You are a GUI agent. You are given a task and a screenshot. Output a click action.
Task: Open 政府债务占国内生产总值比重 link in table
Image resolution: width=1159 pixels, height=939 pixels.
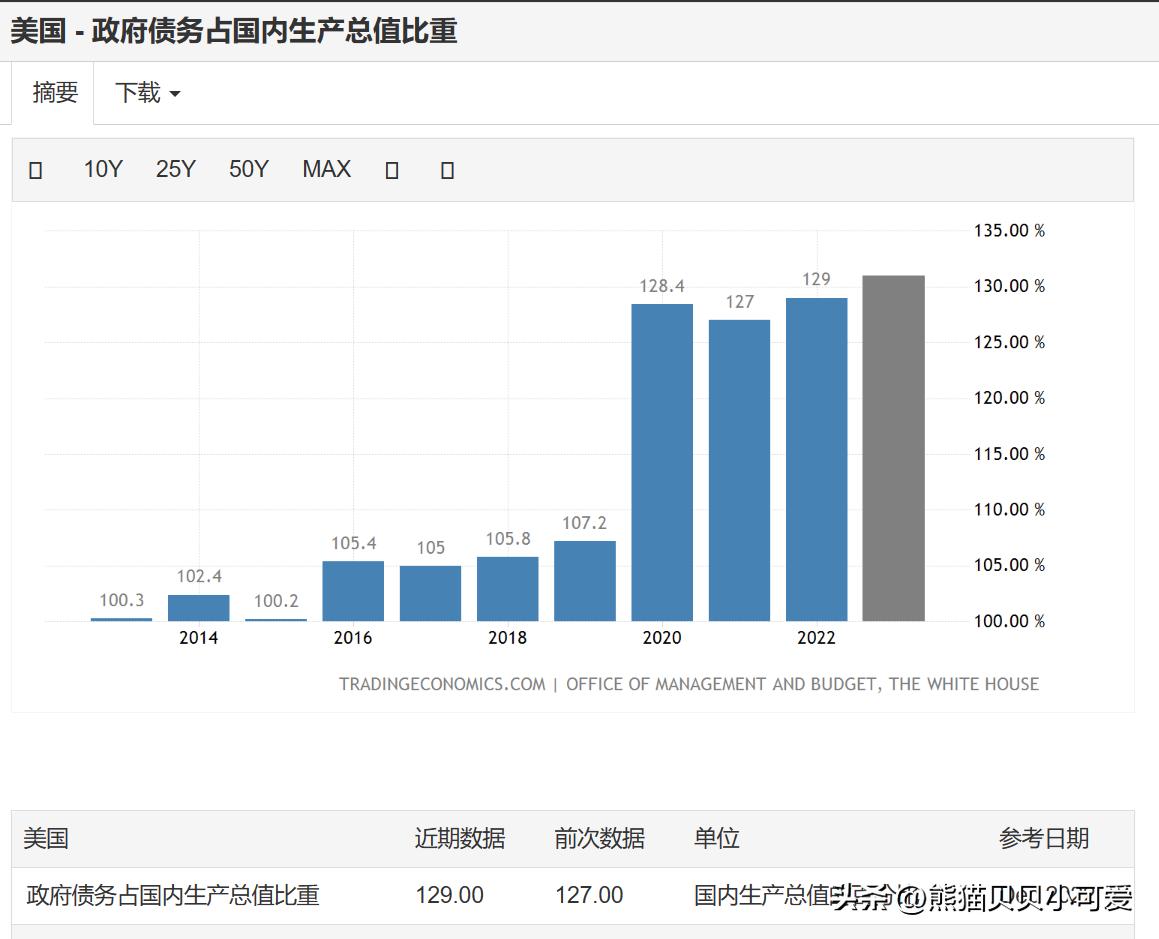[173, 895]
